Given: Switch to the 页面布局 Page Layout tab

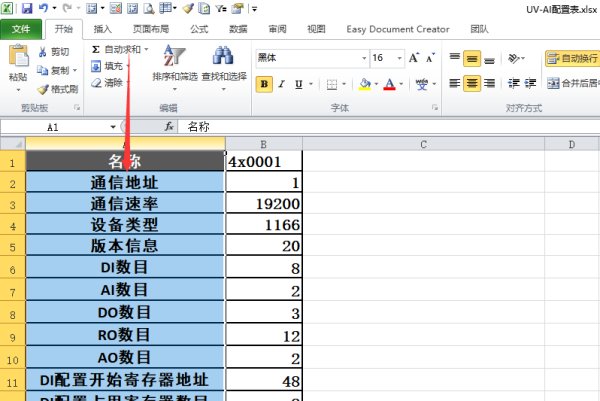Looking at the screenshot, I should click(151, 29).
